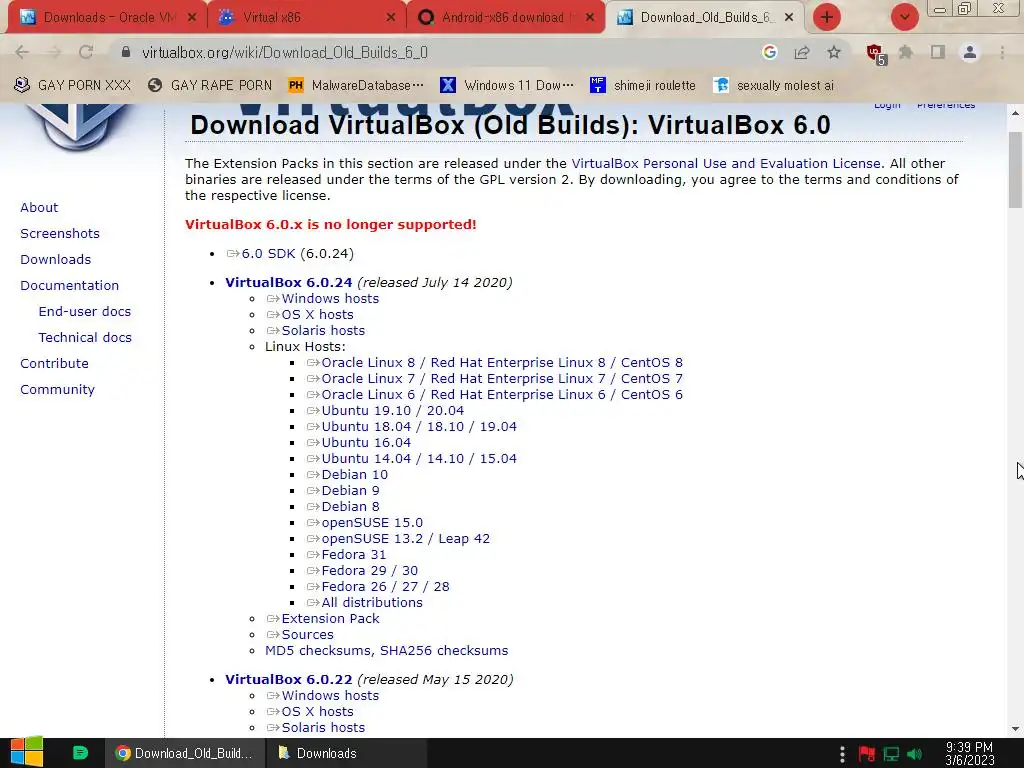Close the Downloads - Oracle VM tab
Viewport: 1024px width, 768px height.
coord(191,18)
